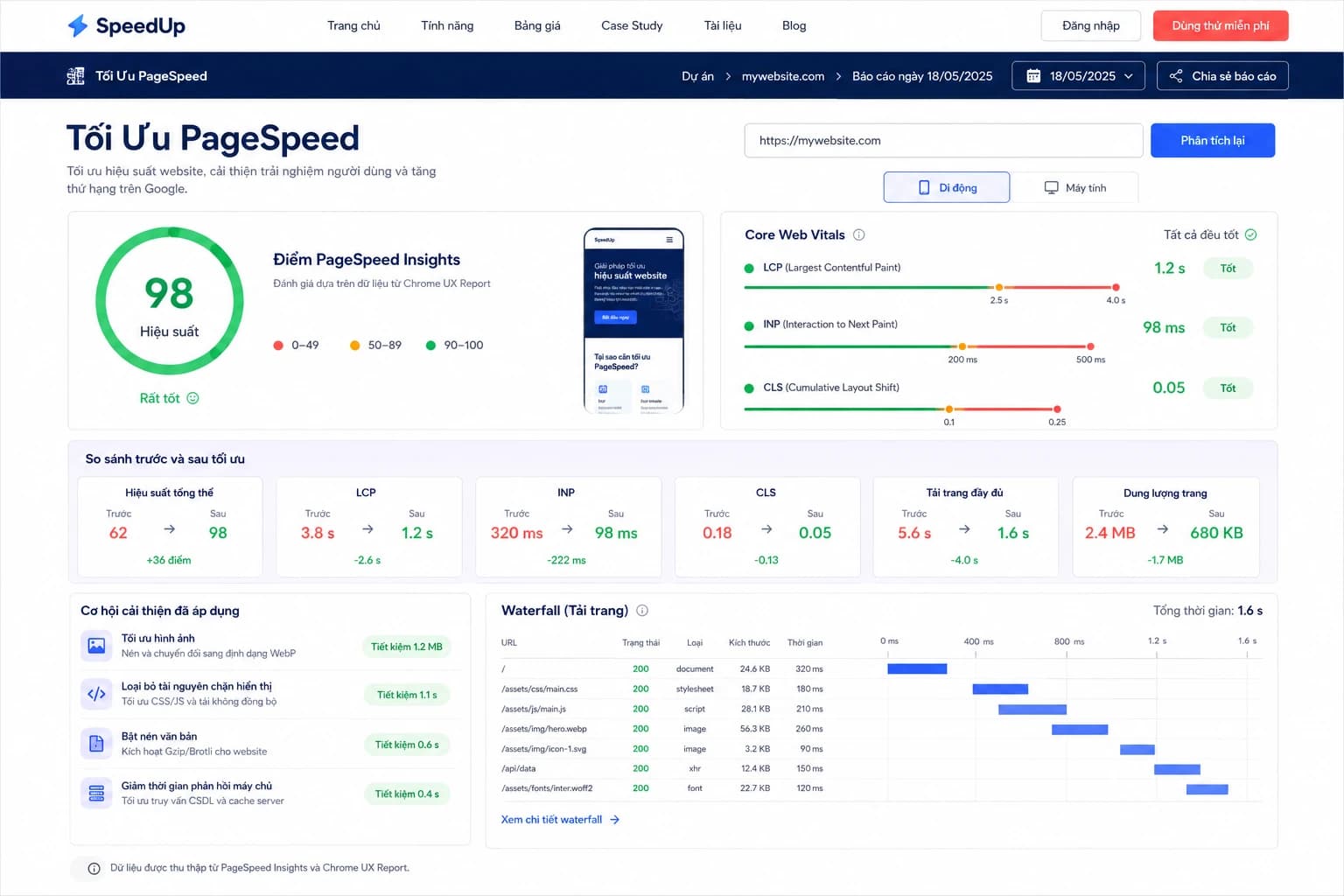This screenshot has width=1344, height=896.
Task: Open the Tài liệu menu item
Action: (x=723, y=25)
